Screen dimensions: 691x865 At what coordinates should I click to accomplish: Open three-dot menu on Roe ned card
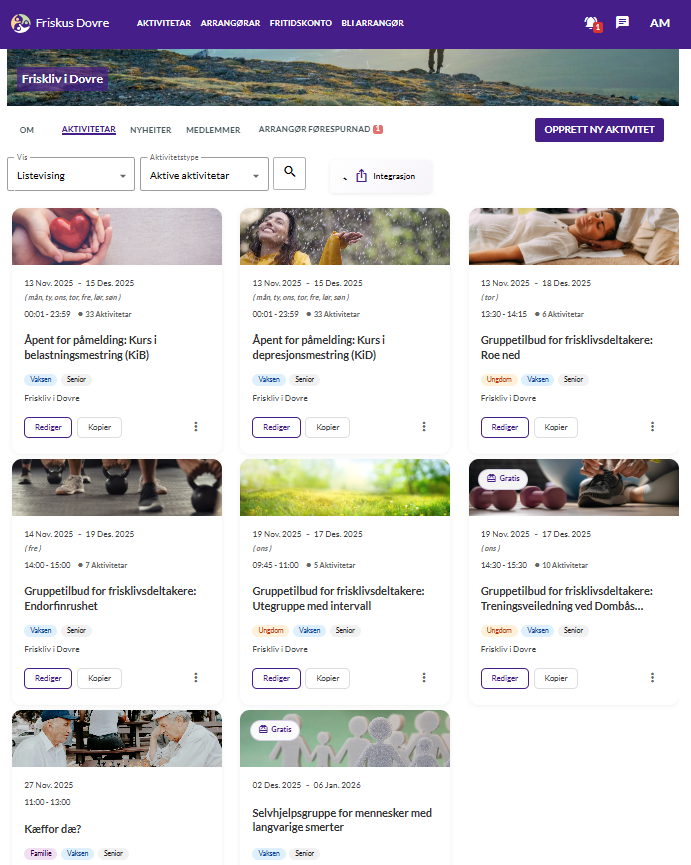click(x=653, y=427)
